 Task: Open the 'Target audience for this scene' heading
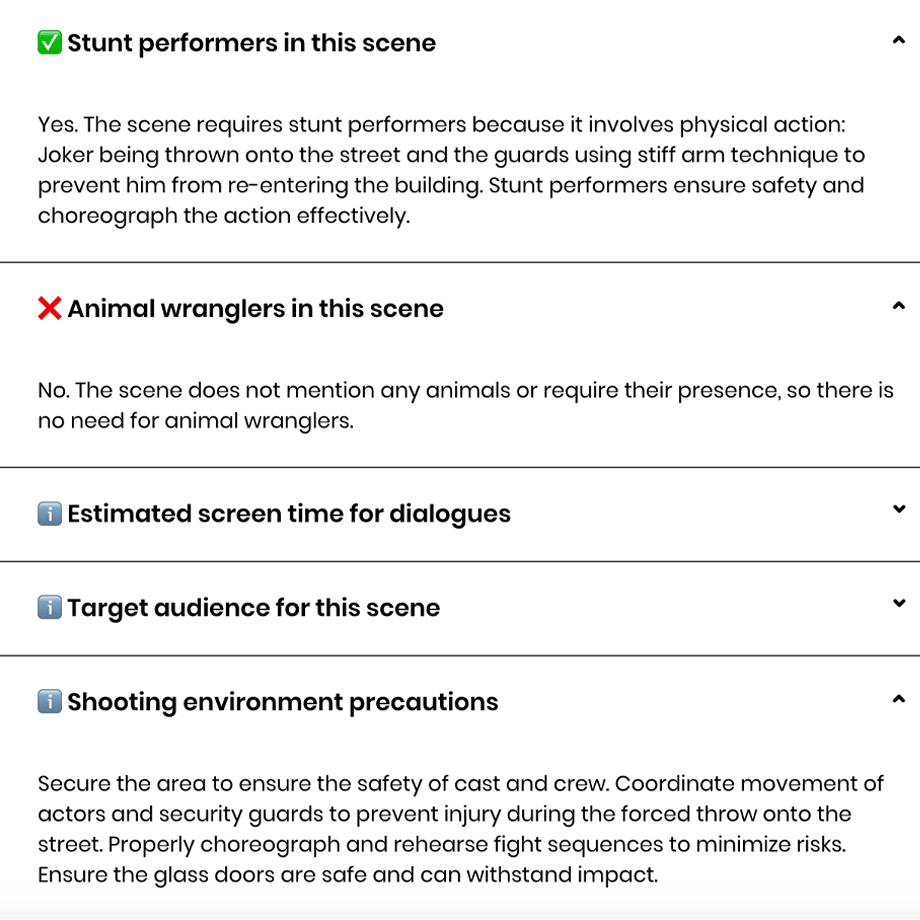253,608
